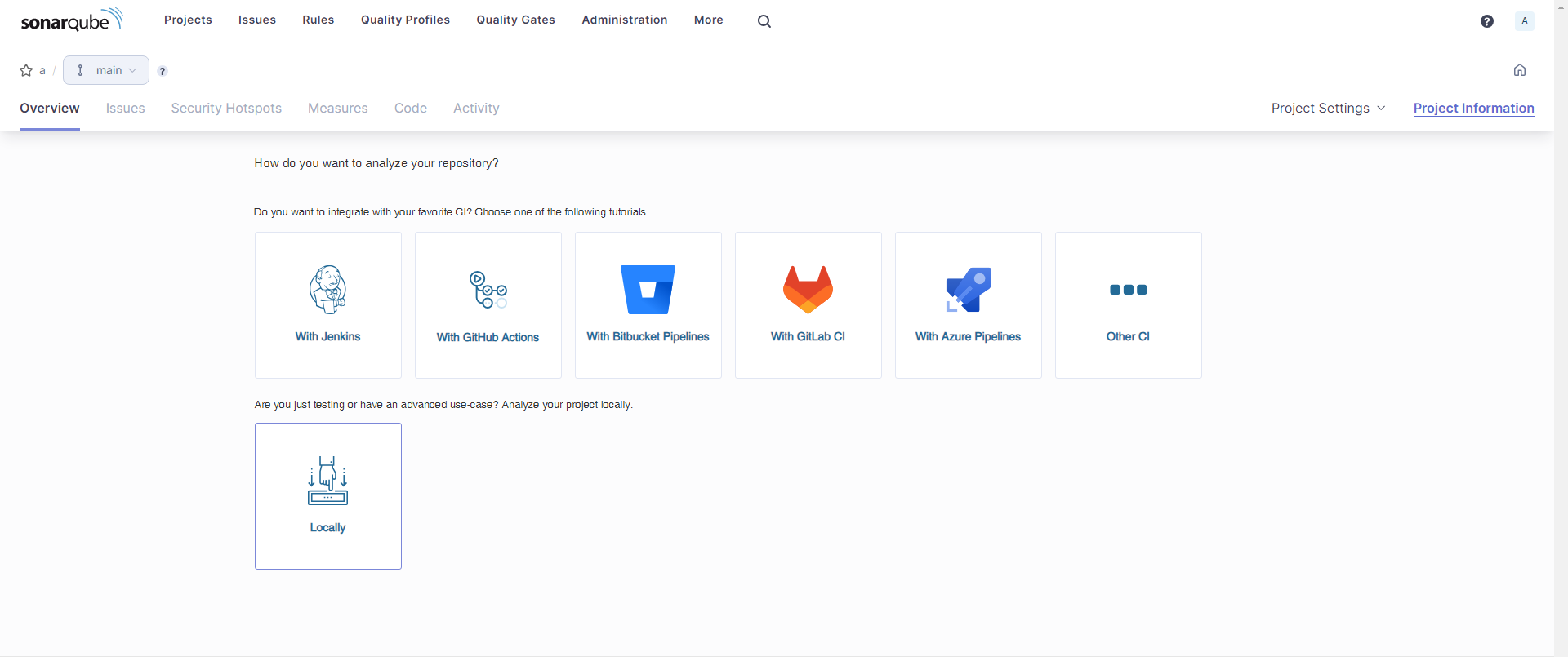Select the GitHub Actions icon
The width and height of the screenshot is (1568, 657).
(488, 290)
